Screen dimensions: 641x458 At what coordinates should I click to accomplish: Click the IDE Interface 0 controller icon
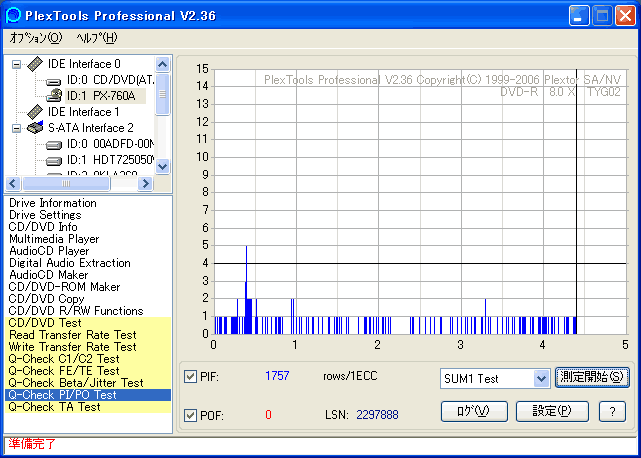35,64
